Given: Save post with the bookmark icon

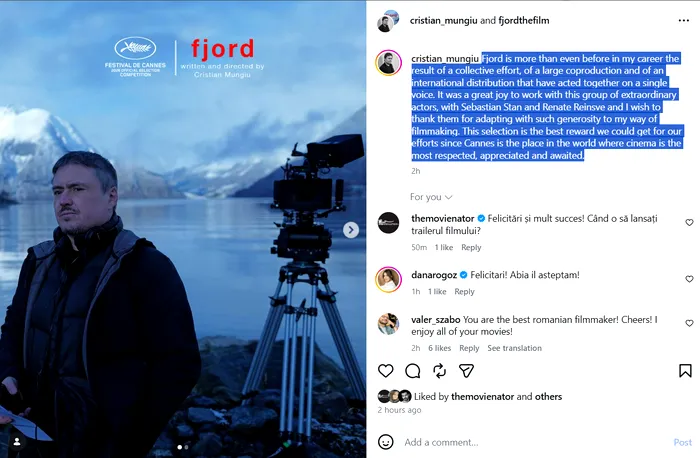Looking at the screenshot, I should tap(685, 371).
